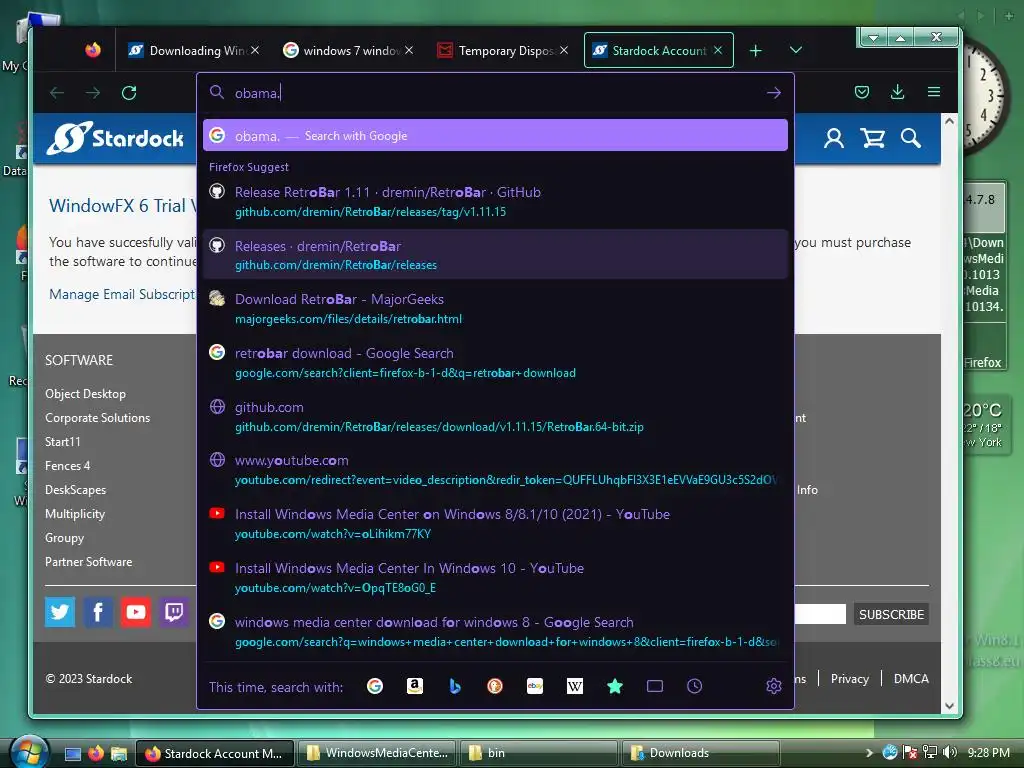
Task: Open Download RetroBar MajorGeeks suggestion
Action: [x=495, y=308]
